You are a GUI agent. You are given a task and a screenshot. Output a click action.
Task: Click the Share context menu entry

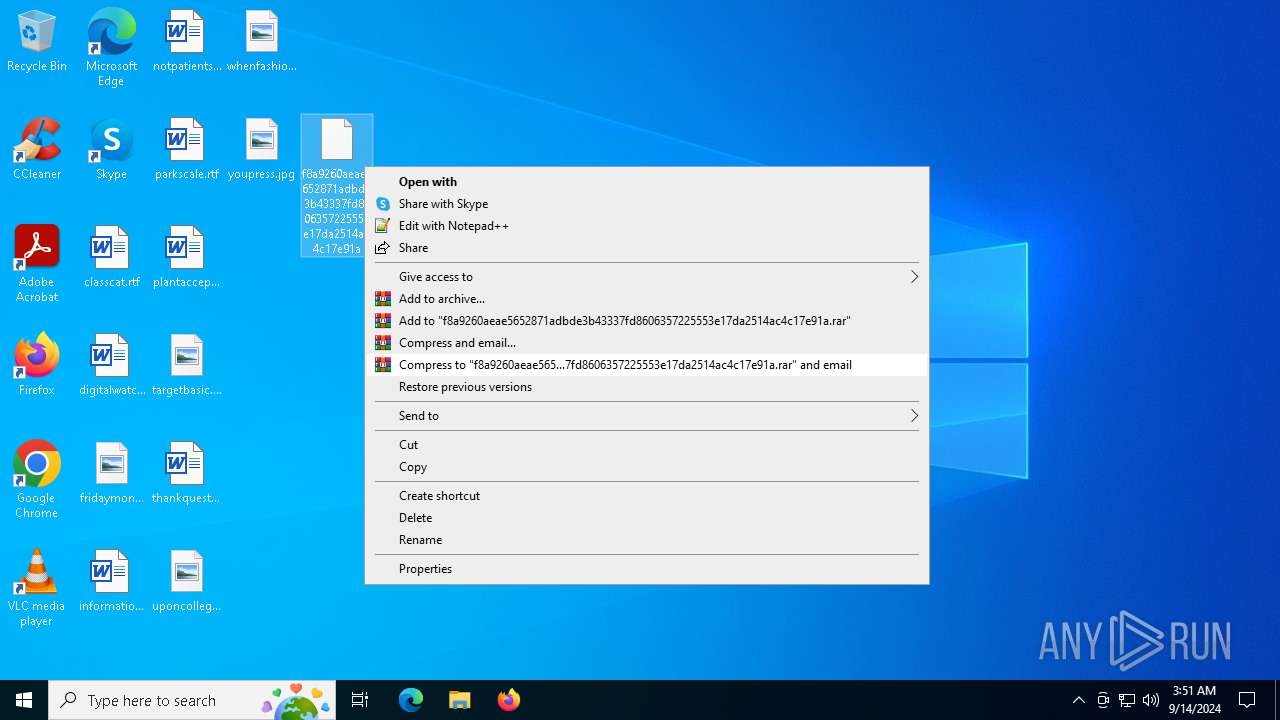click(646, 248)
